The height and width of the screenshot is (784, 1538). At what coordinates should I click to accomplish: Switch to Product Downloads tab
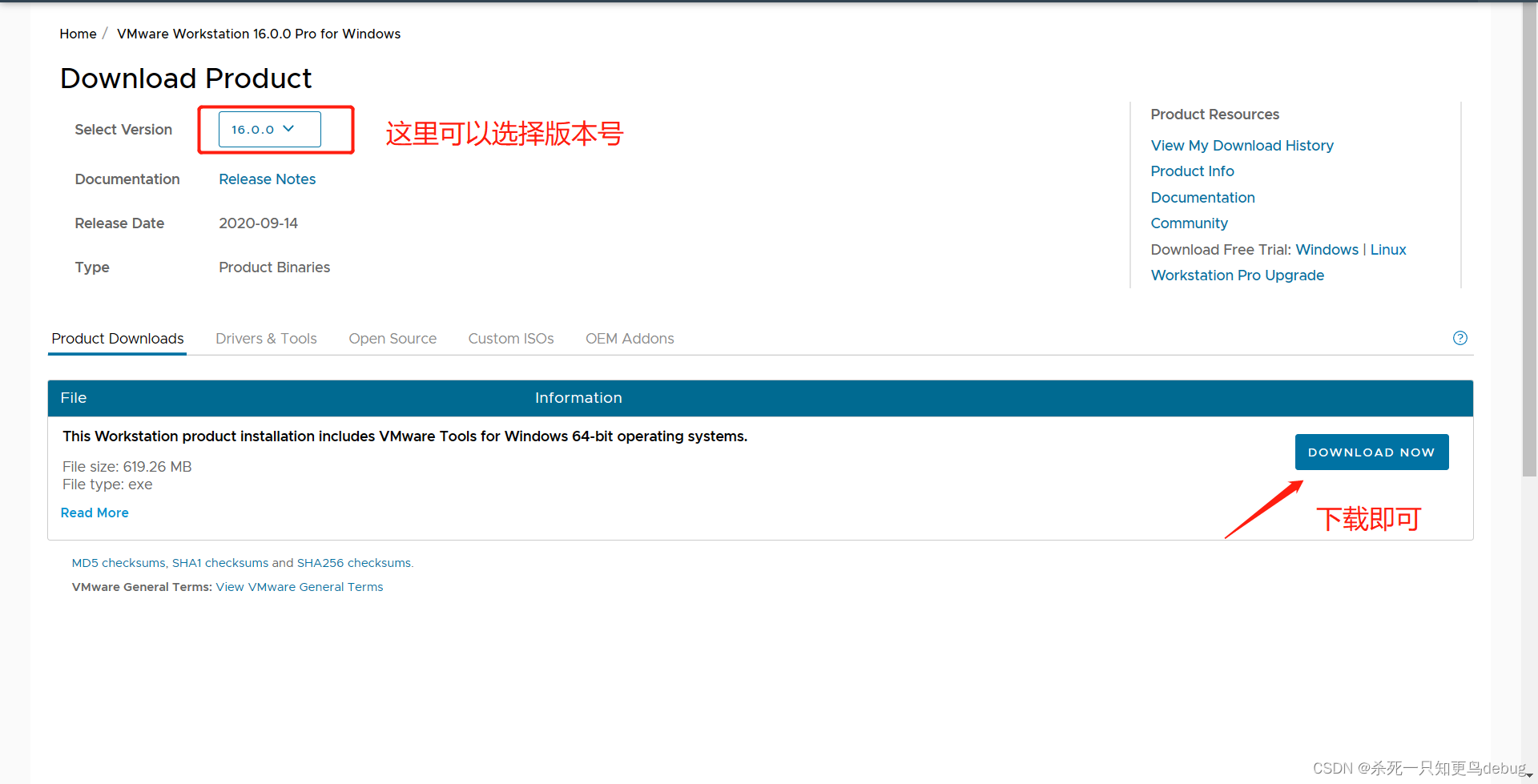pyautogui.click(x=118, y=339)
